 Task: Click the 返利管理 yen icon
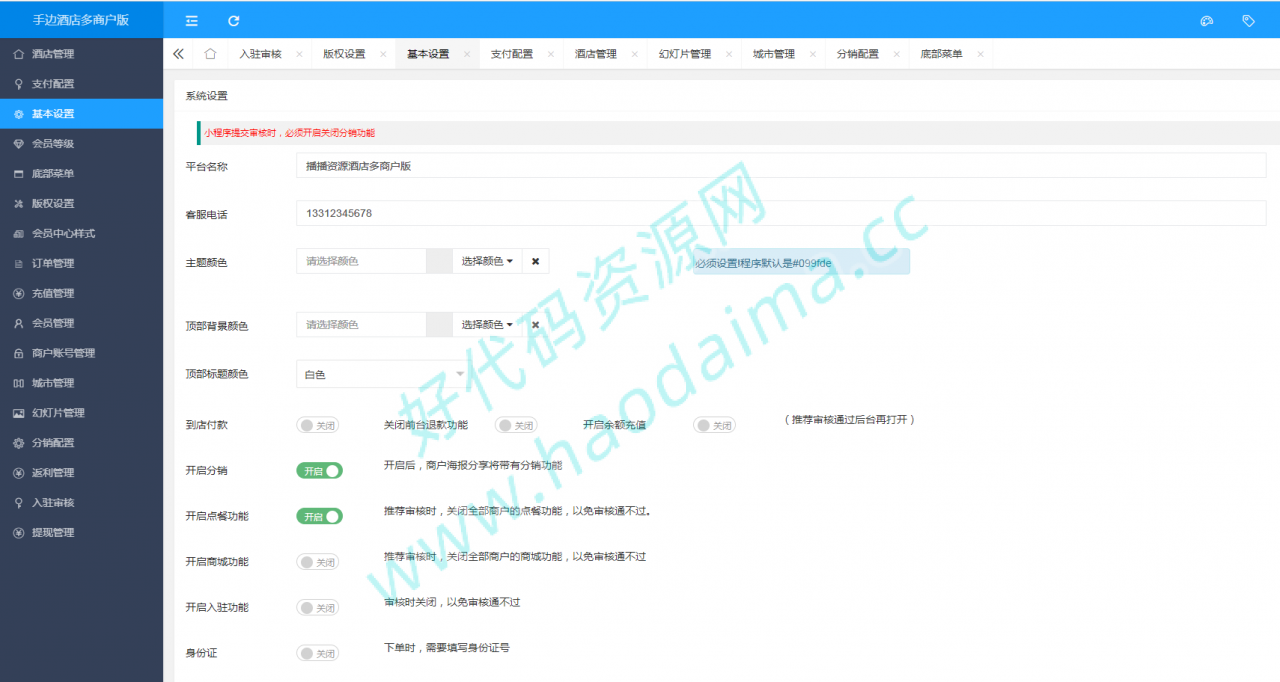point(19,473)
